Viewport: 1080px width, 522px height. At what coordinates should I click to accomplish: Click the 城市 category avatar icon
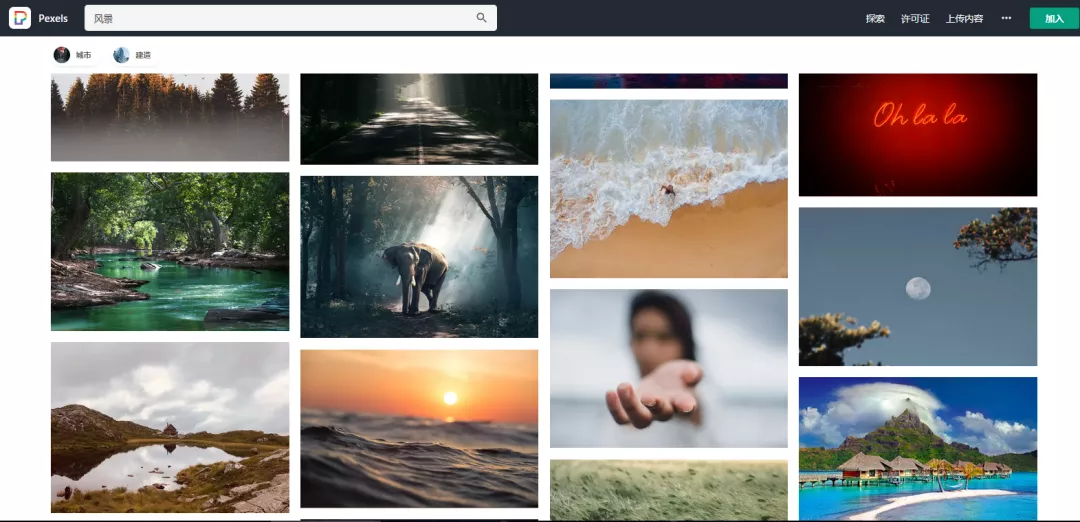pyautogui.click(x=62, y=55)
